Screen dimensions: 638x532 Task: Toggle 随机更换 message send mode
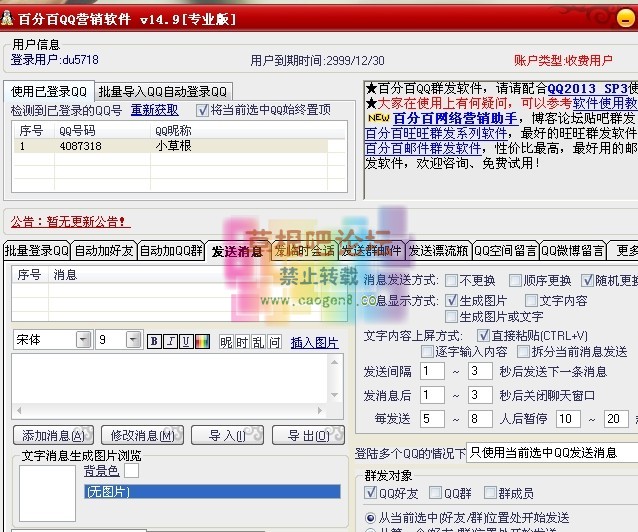tap(587, 280)
